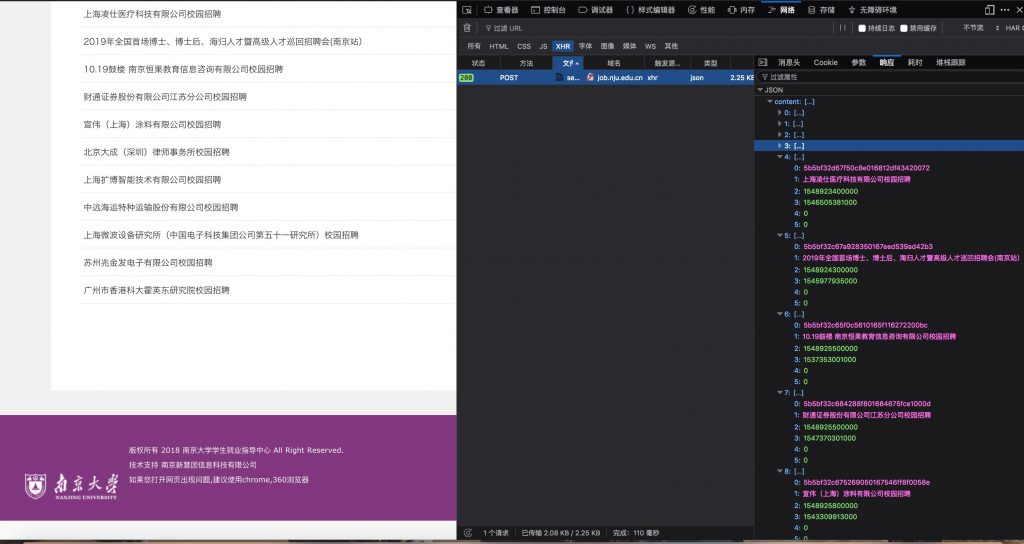Open the 内存 memory tab
Viewport: 1024px width, 544px height.
coord(741,10)
